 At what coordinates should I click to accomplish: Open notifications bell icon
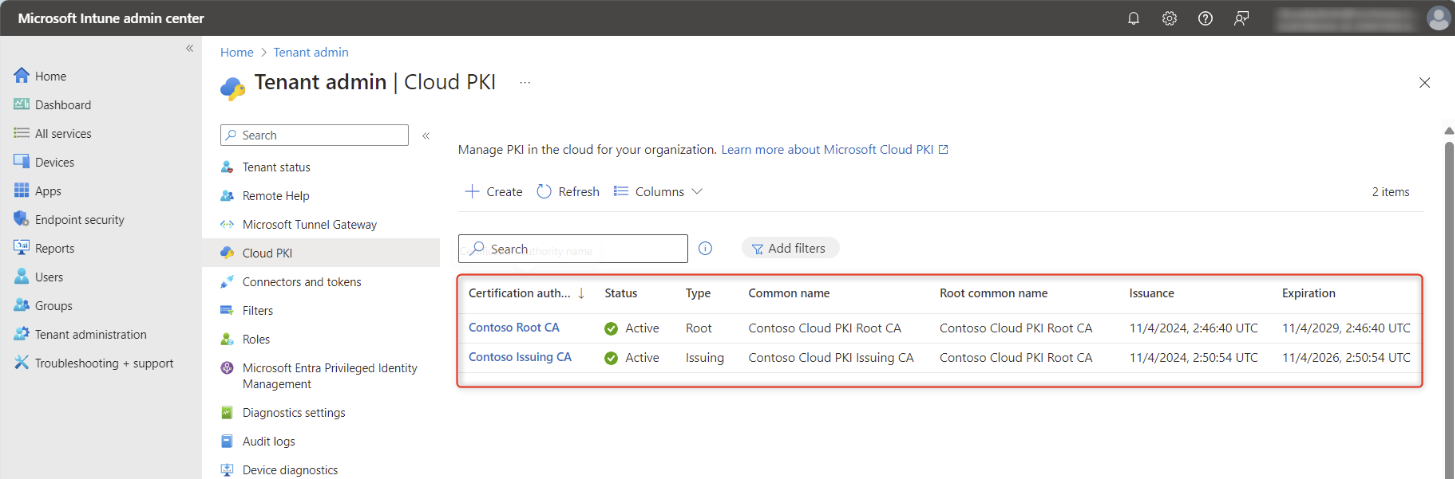[1133, 18]
